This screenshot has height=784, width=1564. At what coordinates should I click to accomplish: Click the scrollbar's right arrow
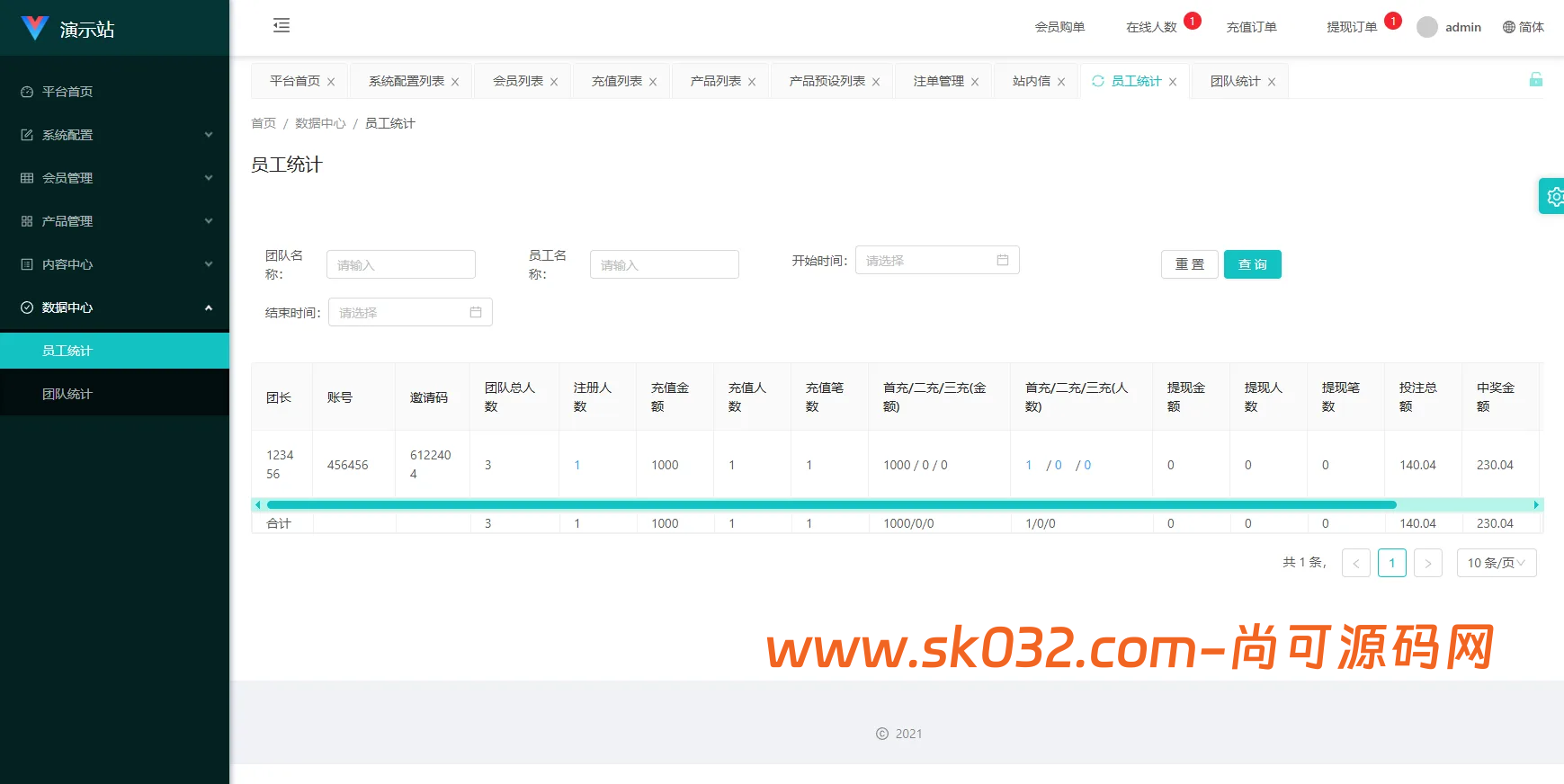pos(1536,505)
